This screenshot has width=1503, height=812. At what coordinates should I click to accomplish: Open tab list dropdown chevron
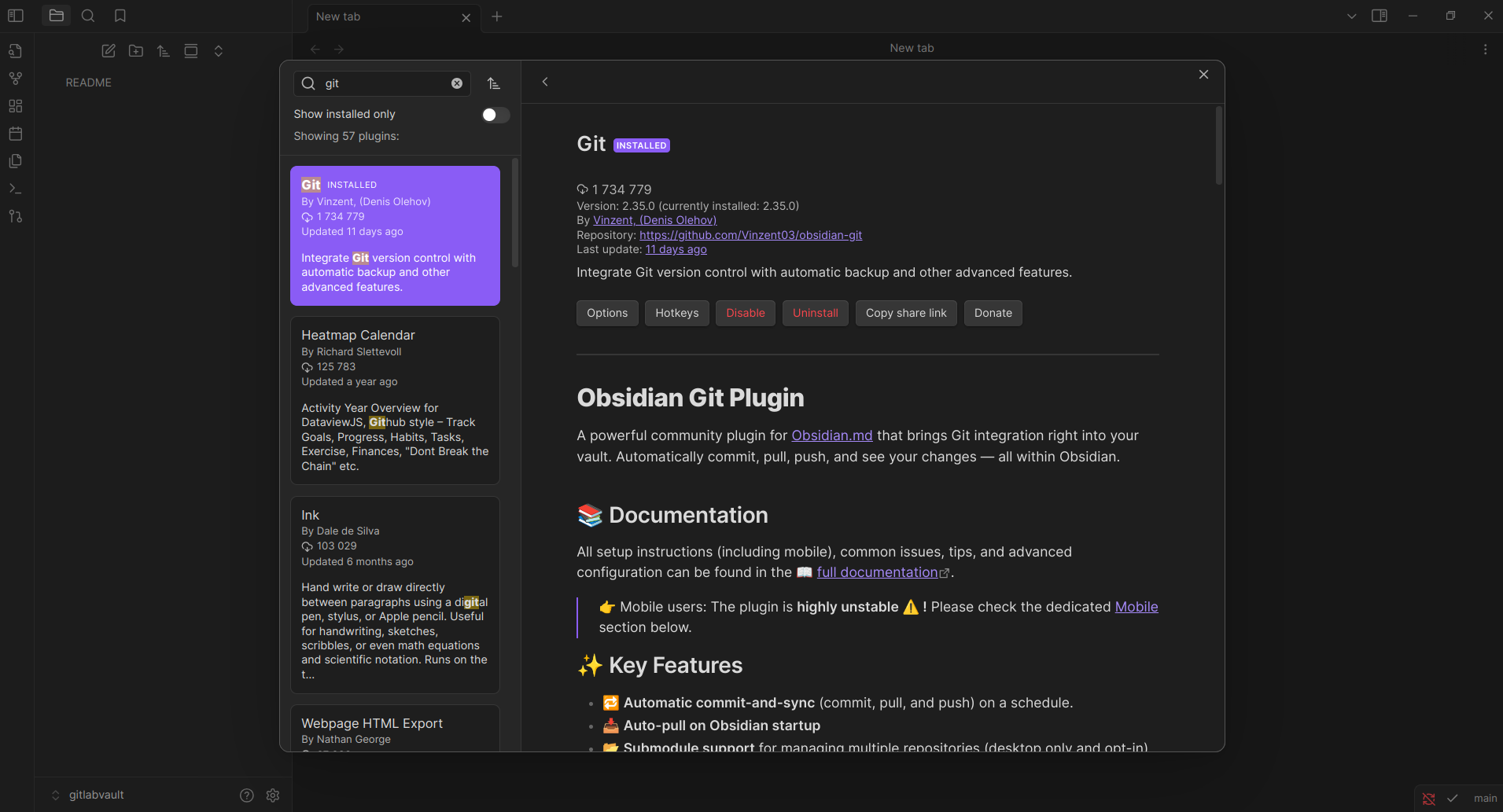pos(1351,16)
